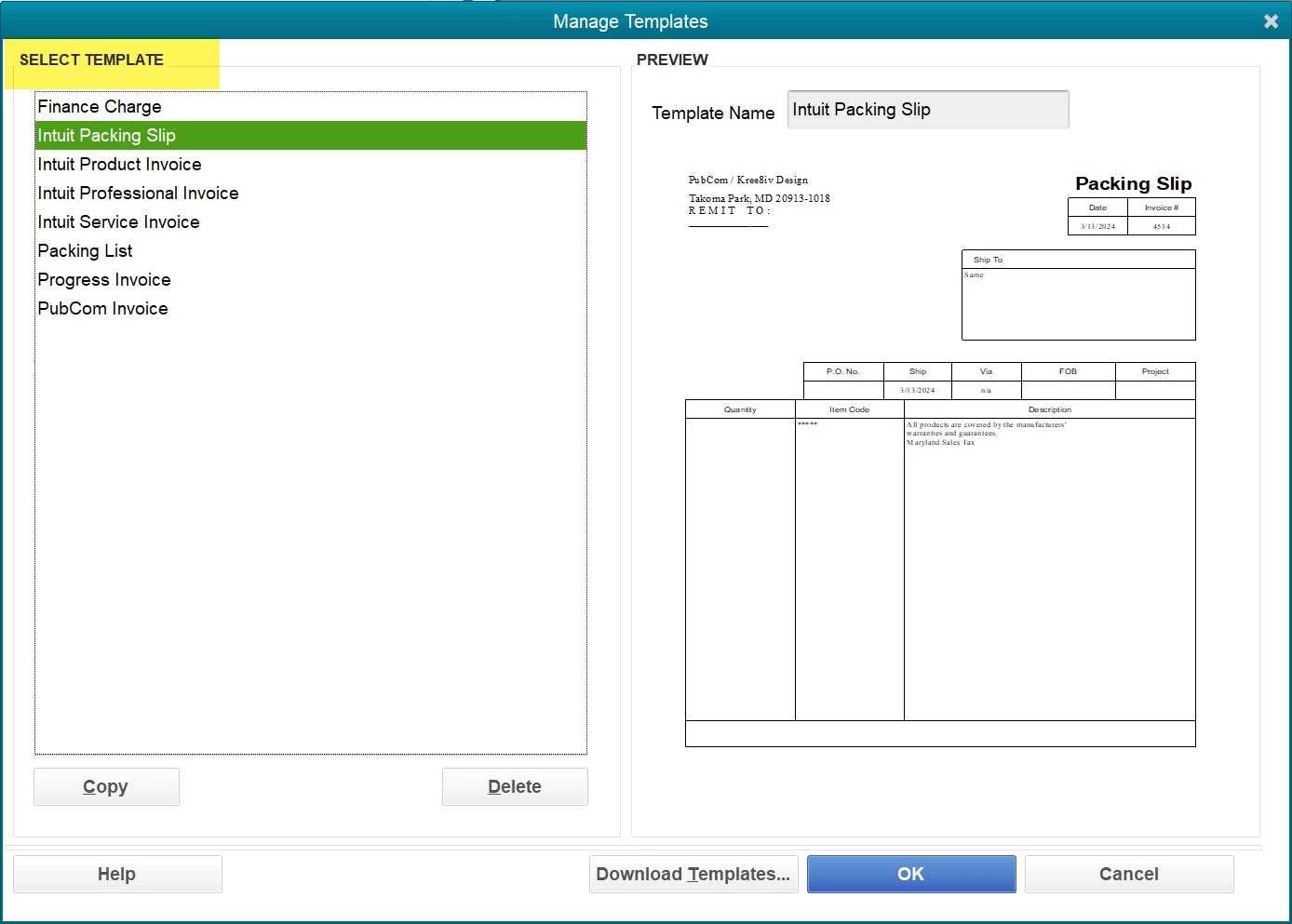Close the Manage Templates dialog
1292x924 pixels.
(x=1271, y=21)
